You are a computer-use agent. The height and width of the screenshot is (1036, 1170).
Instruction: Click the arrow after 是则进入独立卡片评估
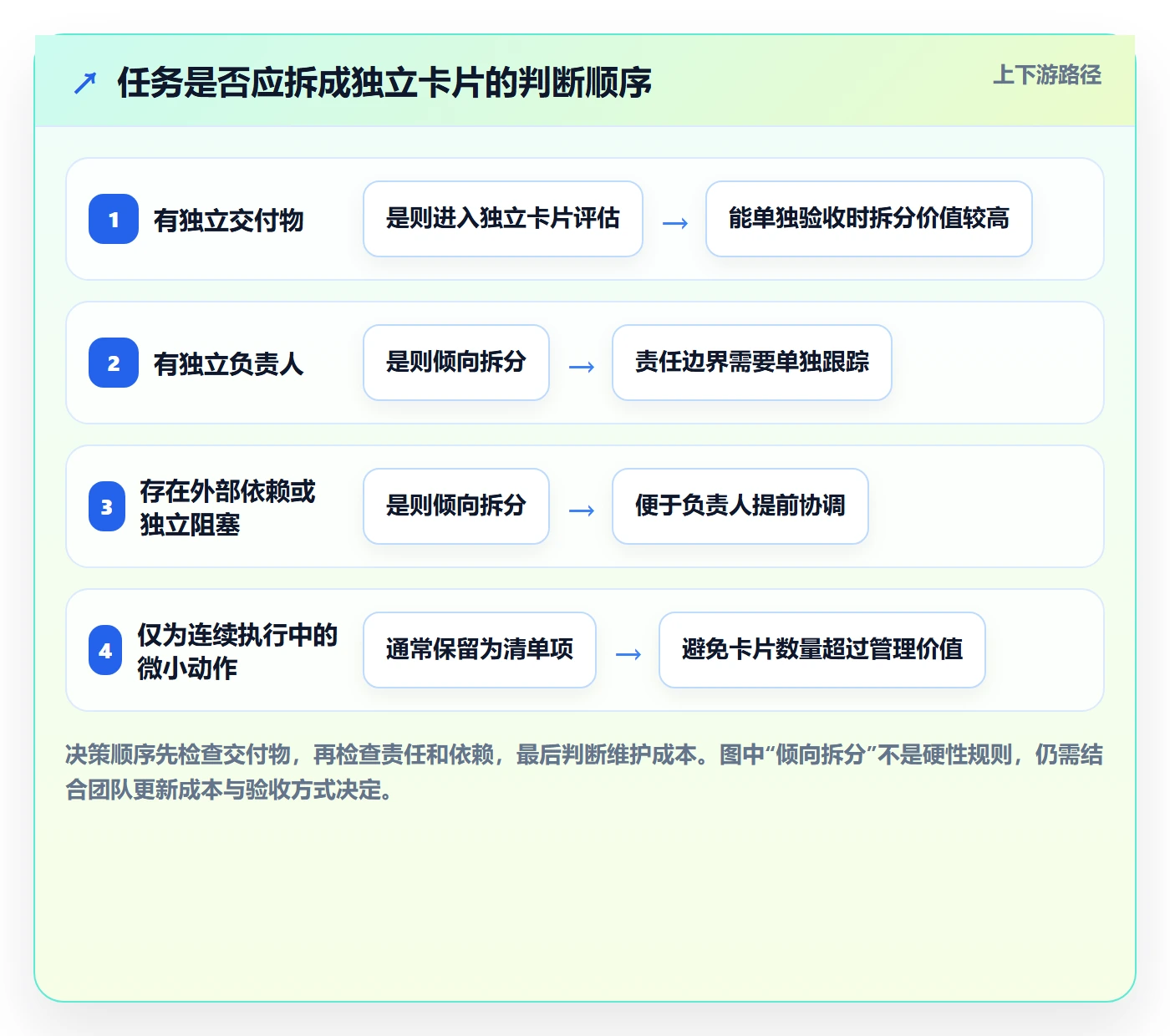[x=674, y=223]
